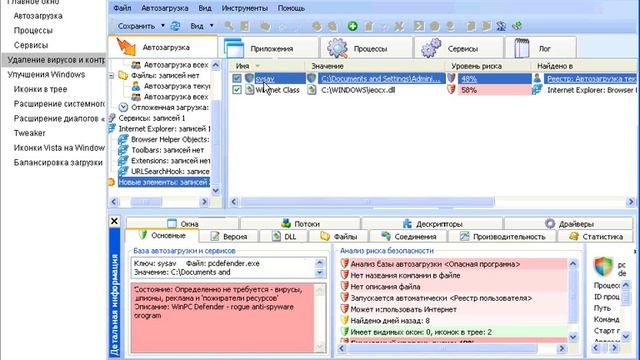Switch to the Версия tab
This screenshot has height=360, width=640.
[x=229, y=236]
